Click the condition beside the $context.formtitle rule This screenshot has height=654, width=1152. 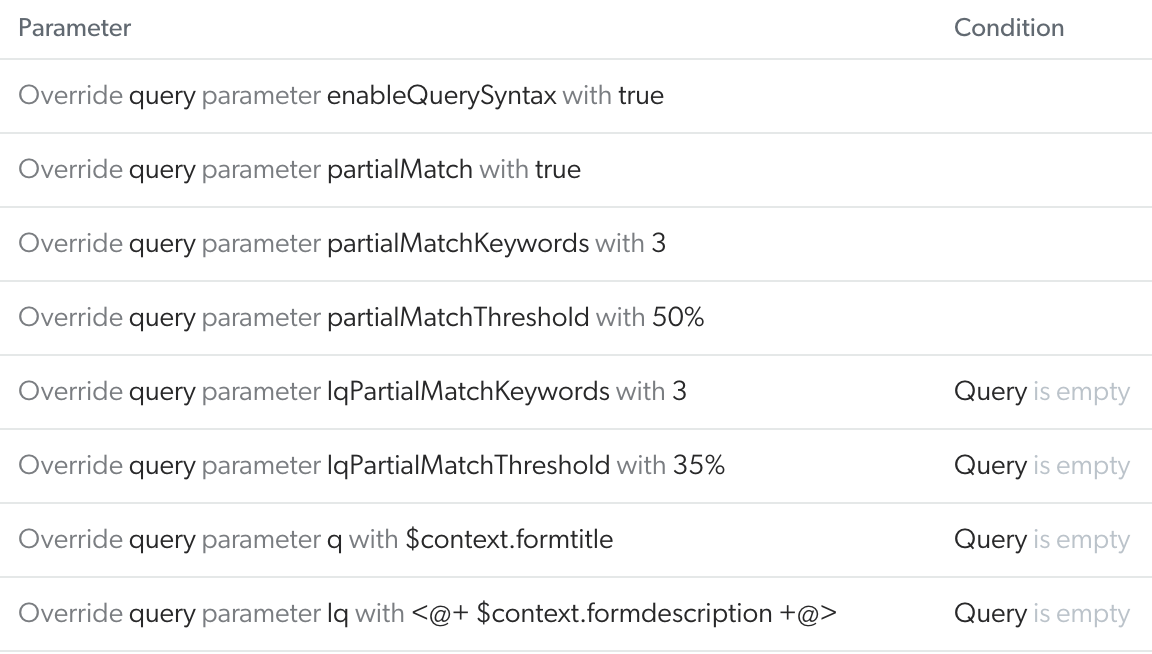1041,540
